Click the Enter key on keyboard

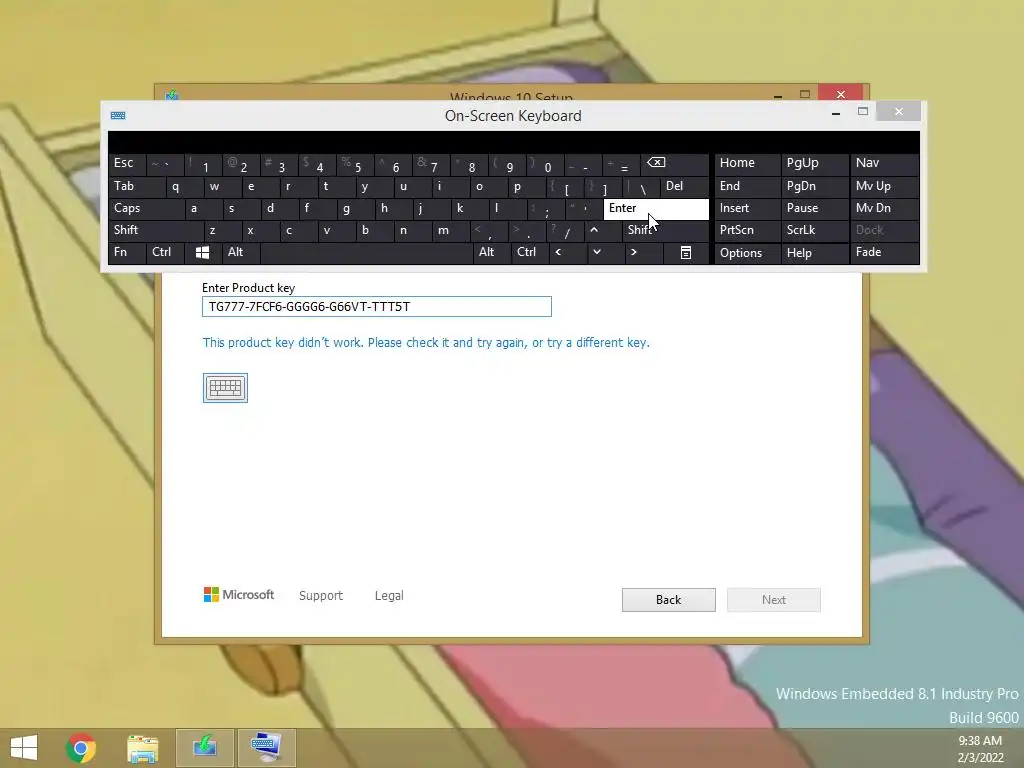(x=656, y=209)
